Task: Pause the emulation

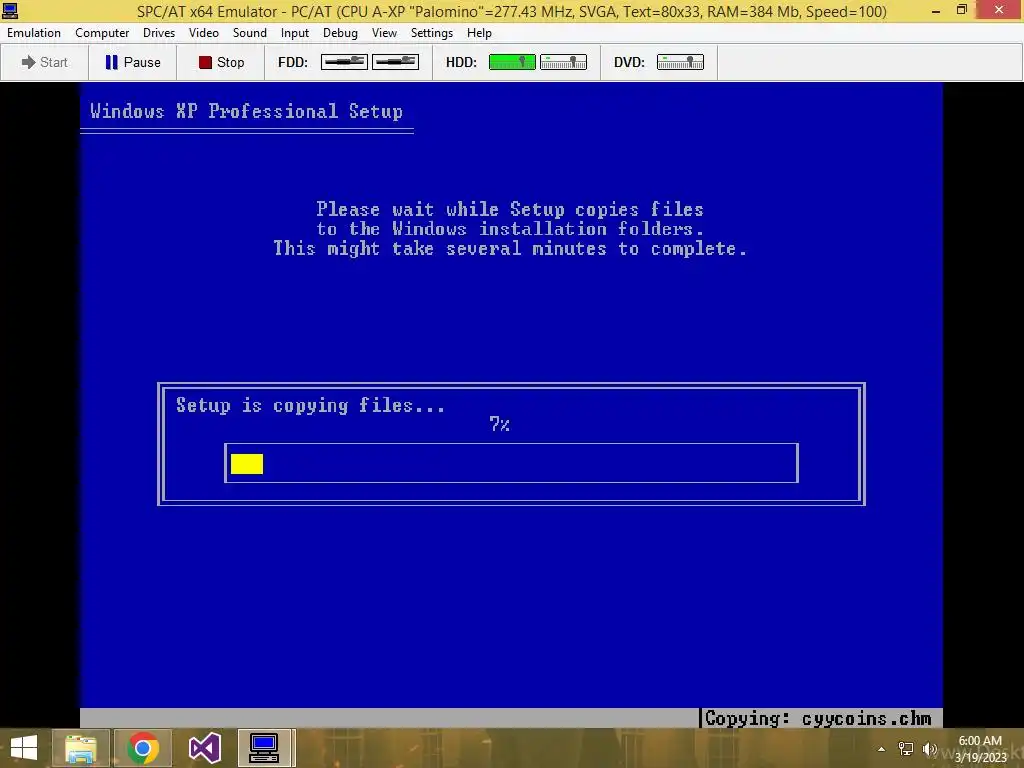Action: 133,62
